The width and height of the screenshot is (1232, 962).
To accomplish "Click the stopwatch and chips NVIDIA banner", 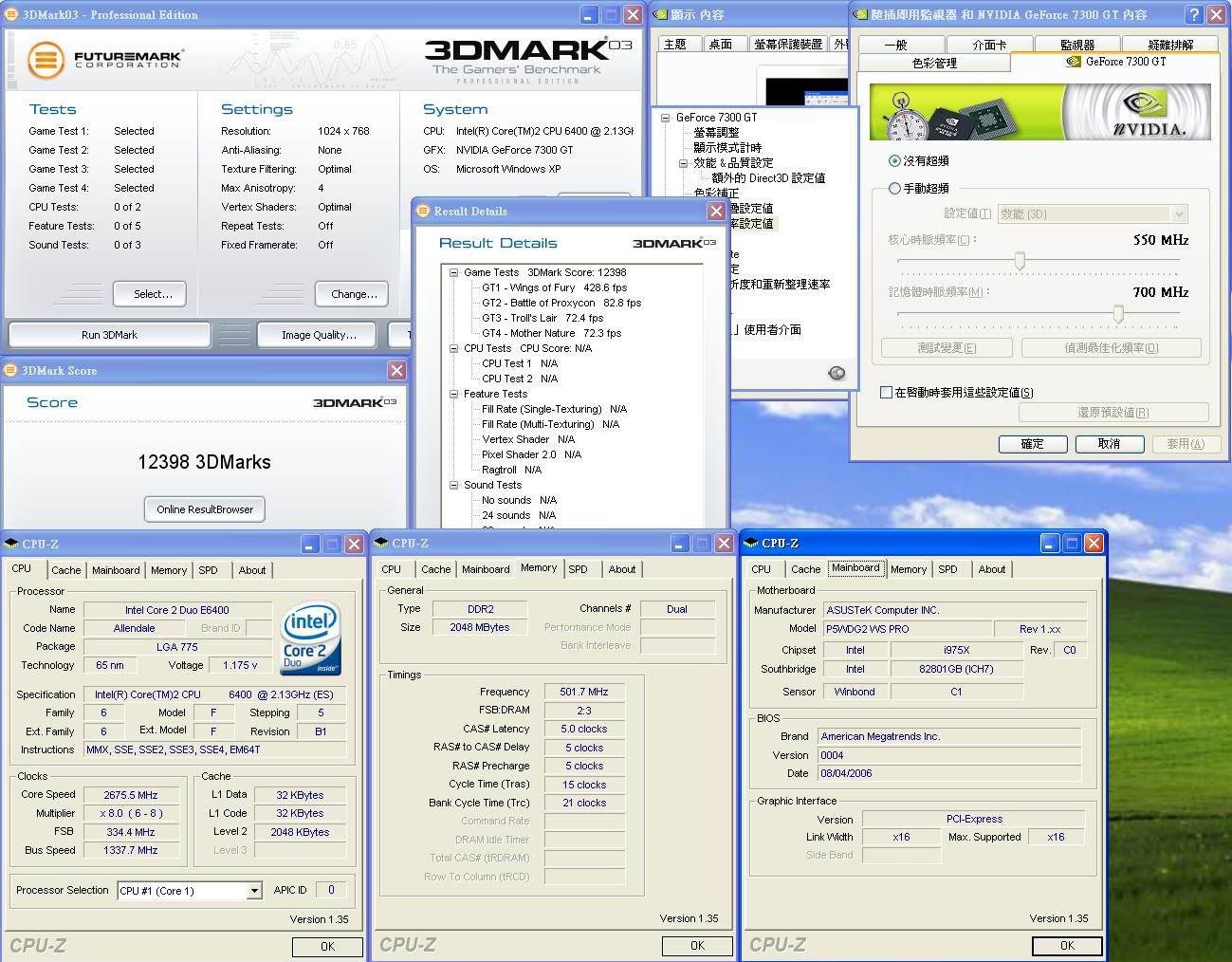I will click(1040, 113).
